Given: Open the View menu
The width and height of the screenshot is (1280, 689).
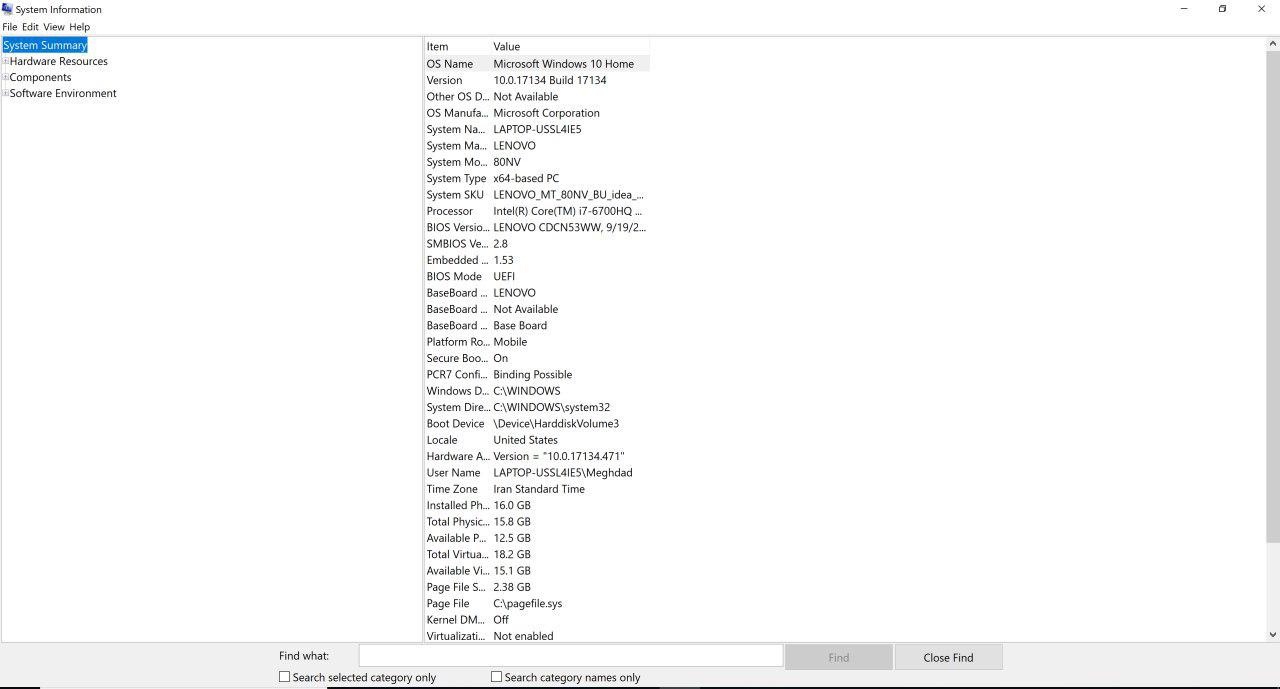Looking at the screenshot, I should point(54,27).
